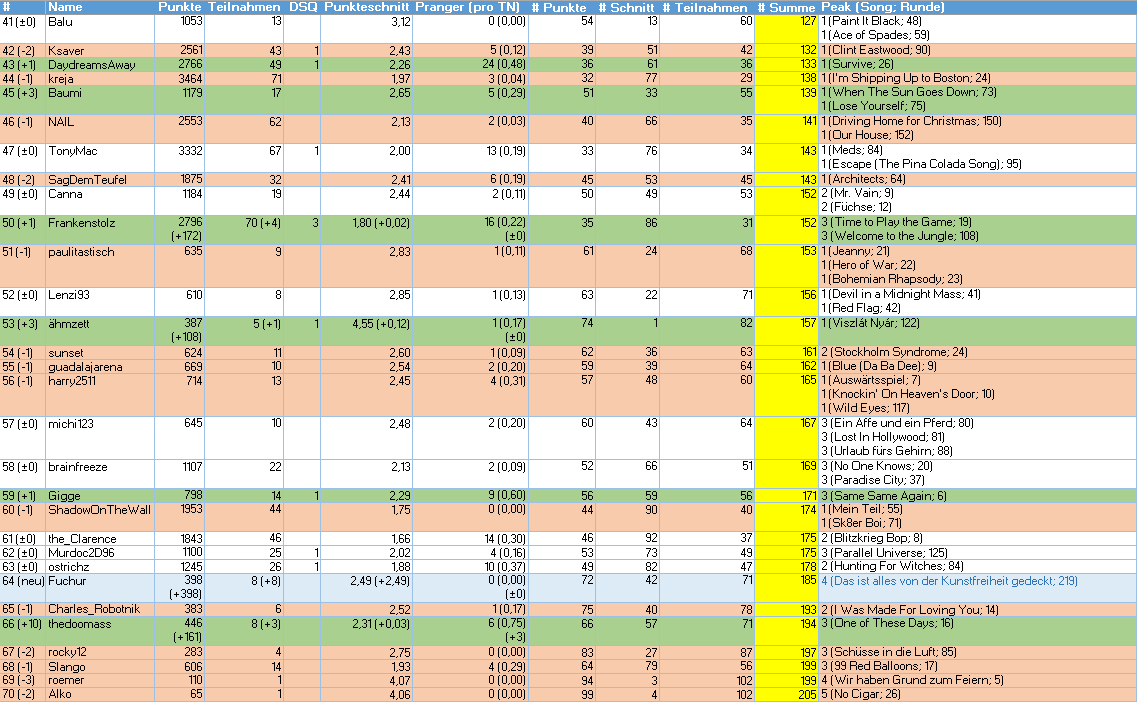Sort by the Punkteschnitt column header

tap(366, 7)
